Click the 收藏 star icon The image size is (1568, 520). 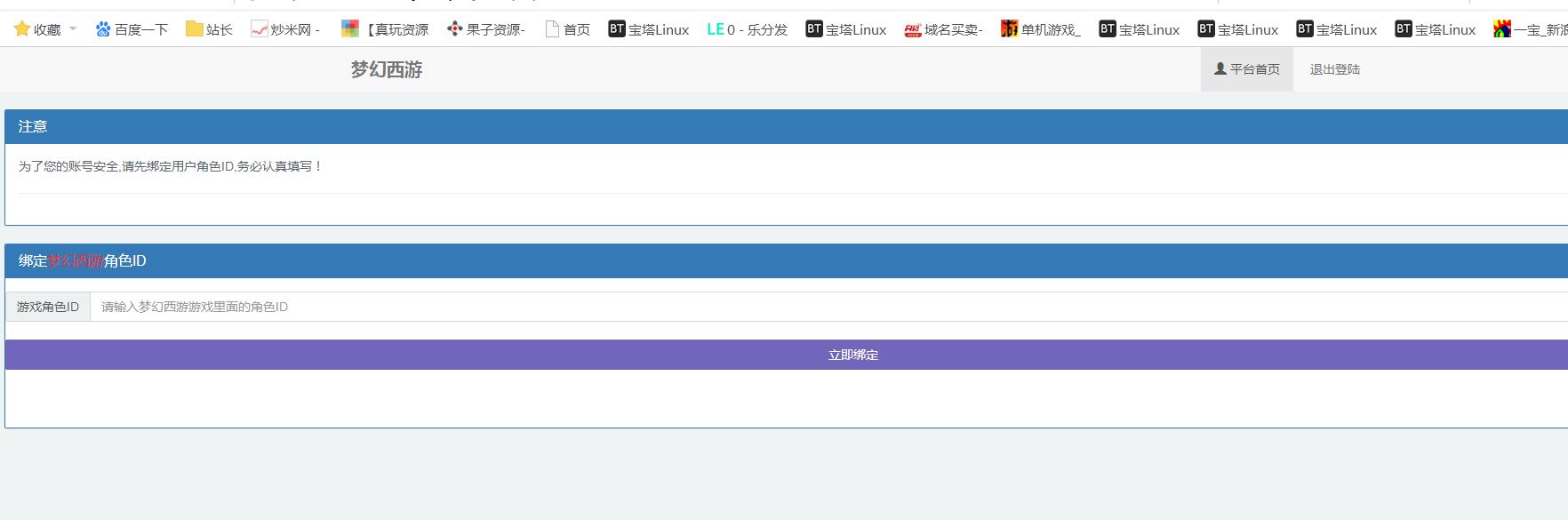pos(22,29)
